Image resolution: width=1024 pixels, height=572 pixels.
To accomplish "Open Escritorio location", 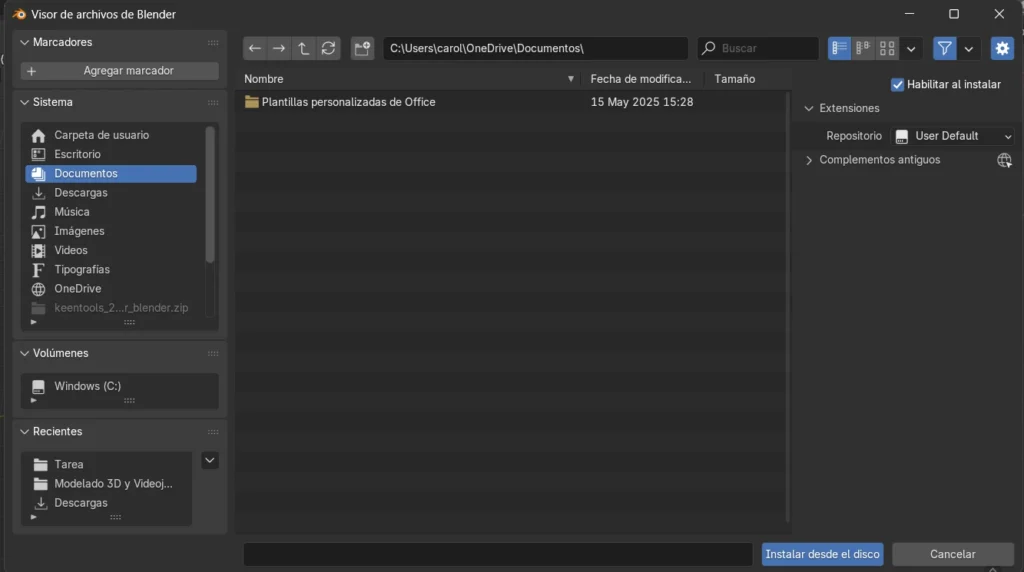I will point(111,154).
